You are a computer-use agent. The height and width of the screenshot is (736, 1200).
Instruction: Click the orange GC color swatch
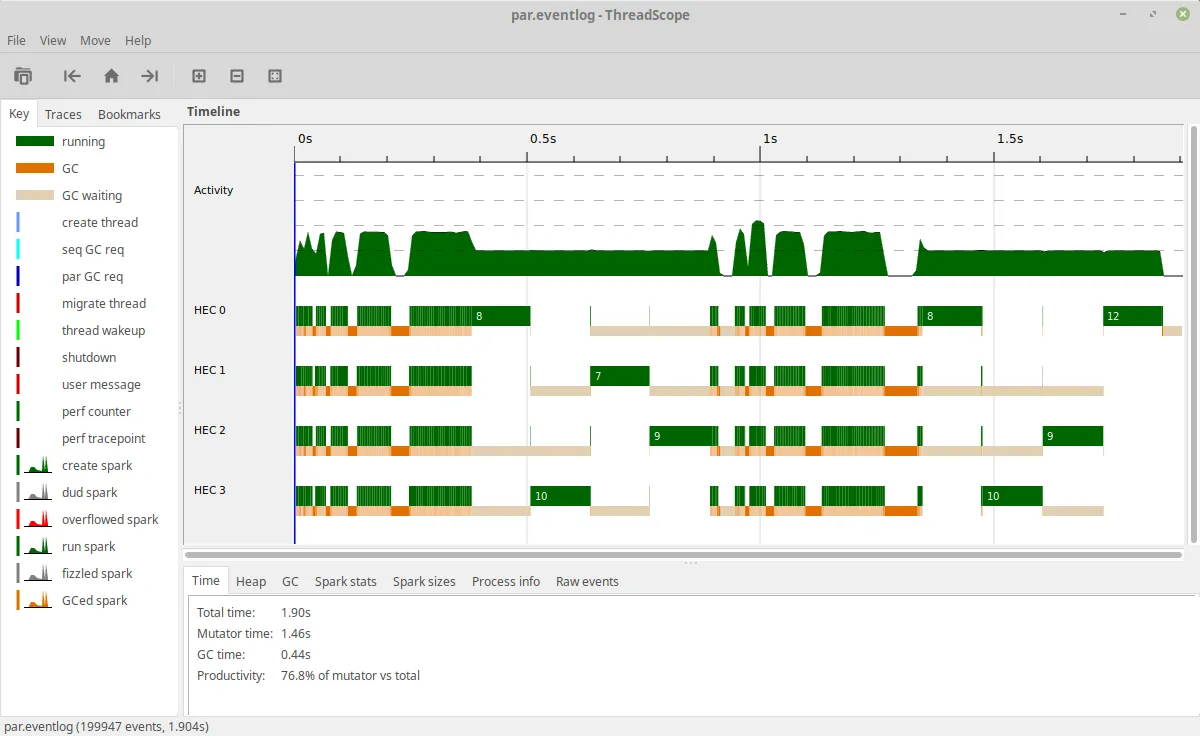[34, 169]
